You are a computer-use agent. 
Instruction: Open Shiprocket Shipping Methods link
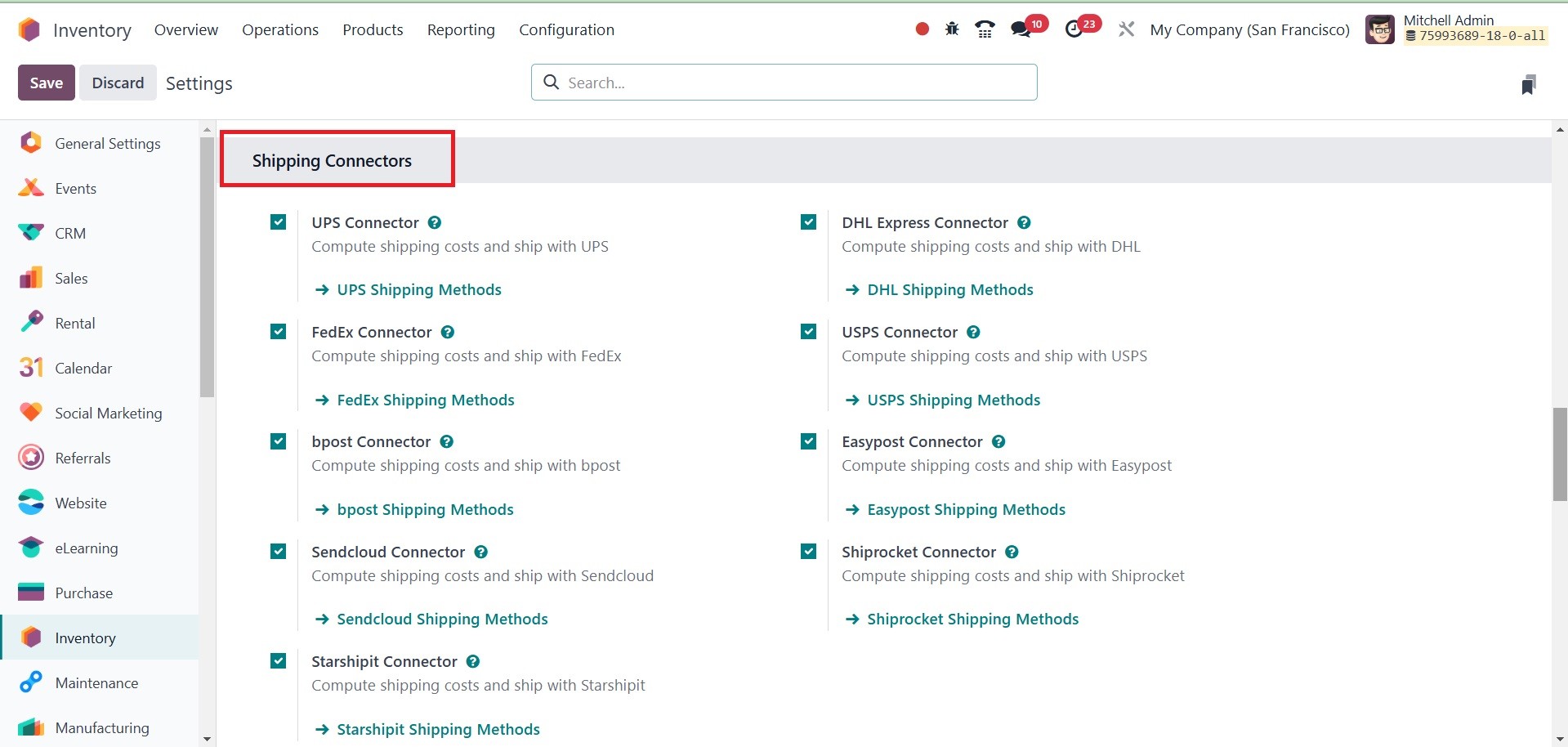[962, 619]
